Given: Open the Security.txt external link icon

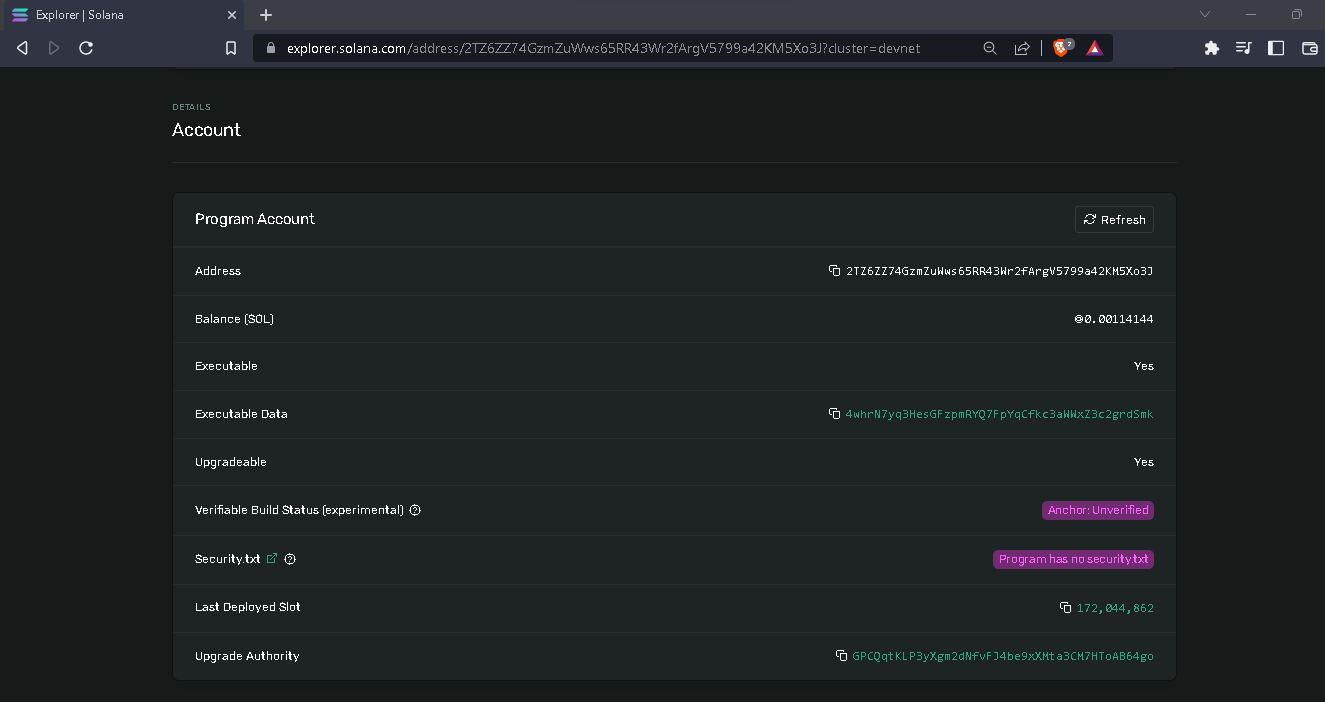Looking at the screenshot, I should (x=272, y=559).
